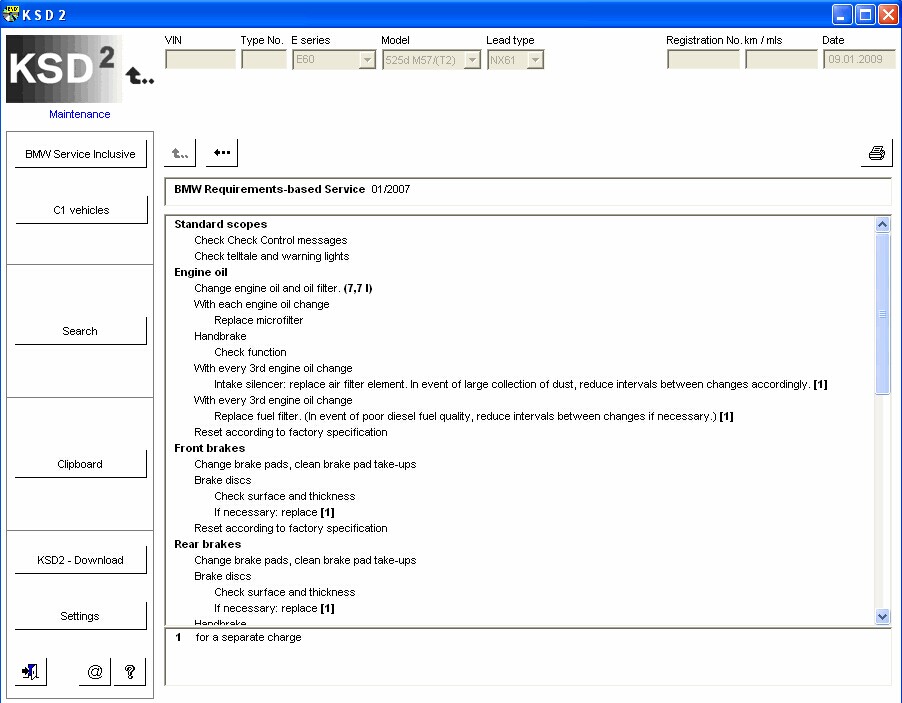
Task: Click the KSD 2 title bar icon
Action: click(10, 14)
